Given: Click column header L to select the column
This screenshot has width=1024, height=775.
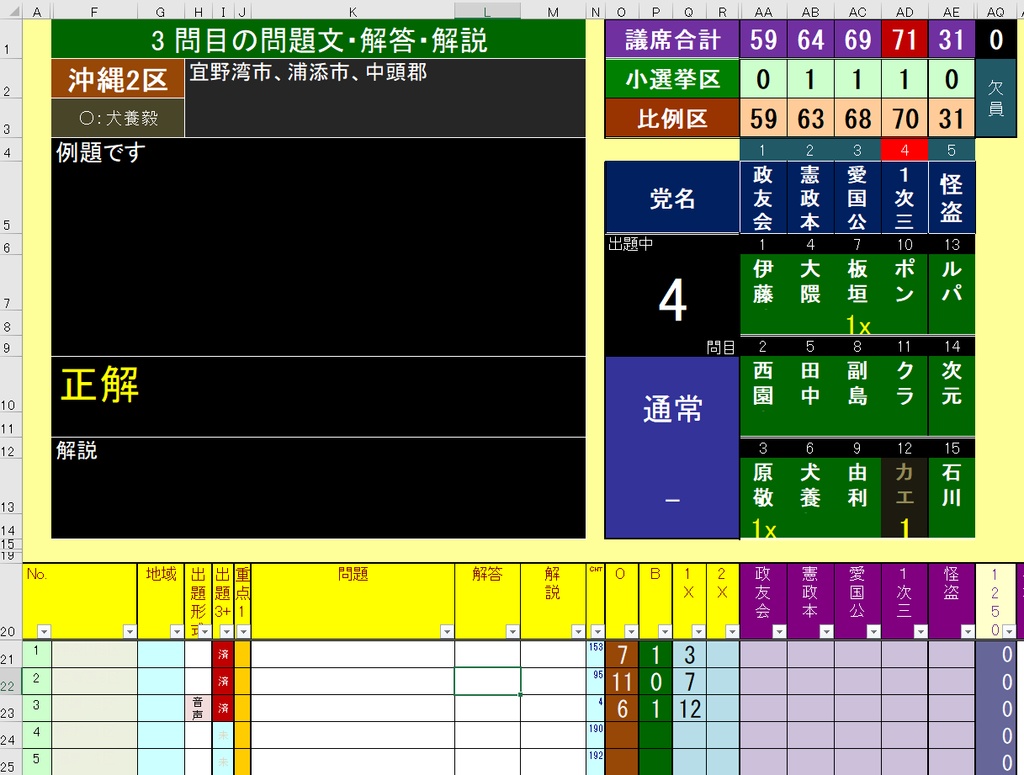Looking at the screenshot, I should pos(487,11).
